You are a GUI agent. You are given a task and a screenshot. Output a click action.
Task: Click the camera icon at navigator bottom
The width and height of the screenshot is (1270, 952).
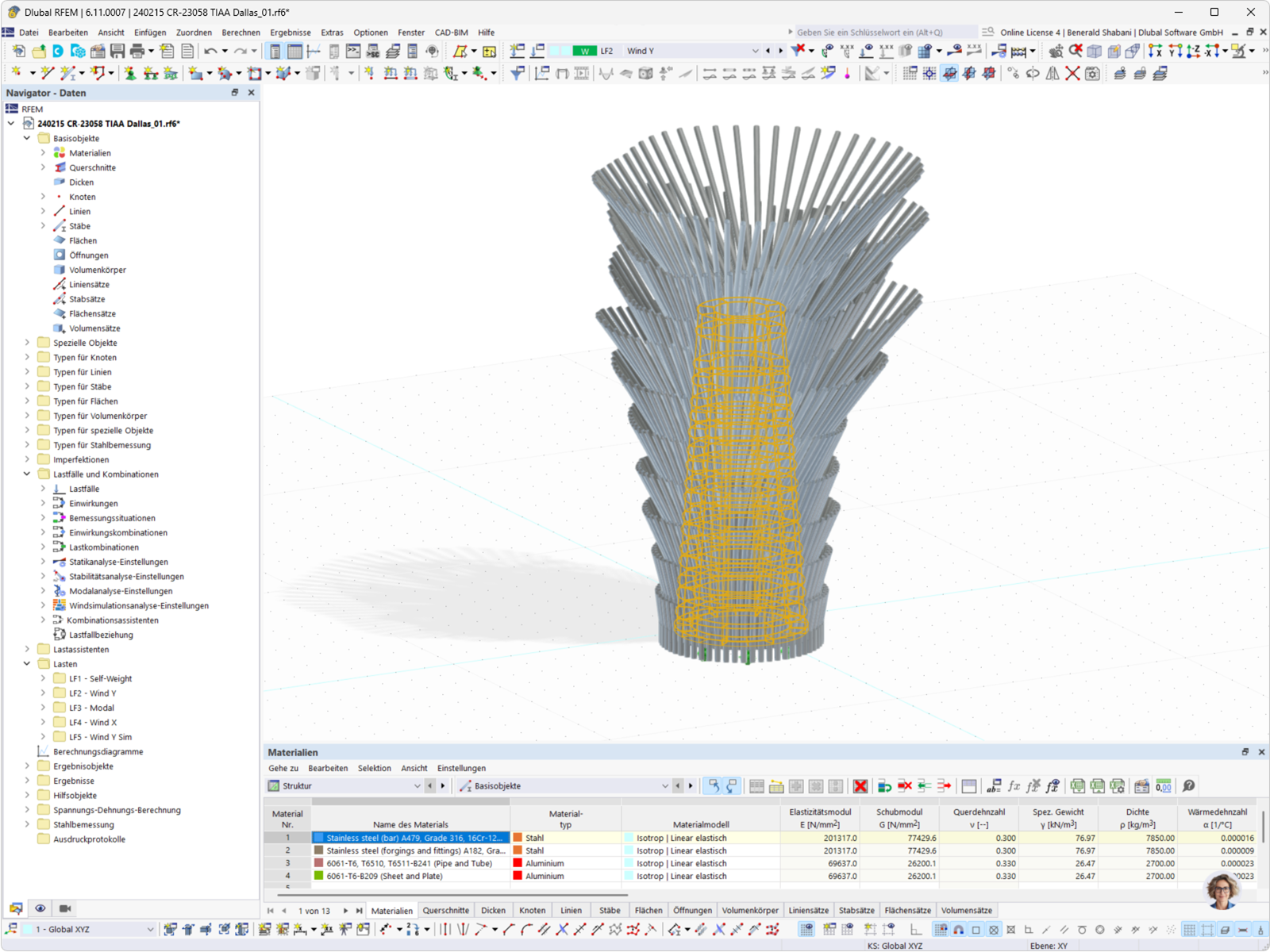64,908
